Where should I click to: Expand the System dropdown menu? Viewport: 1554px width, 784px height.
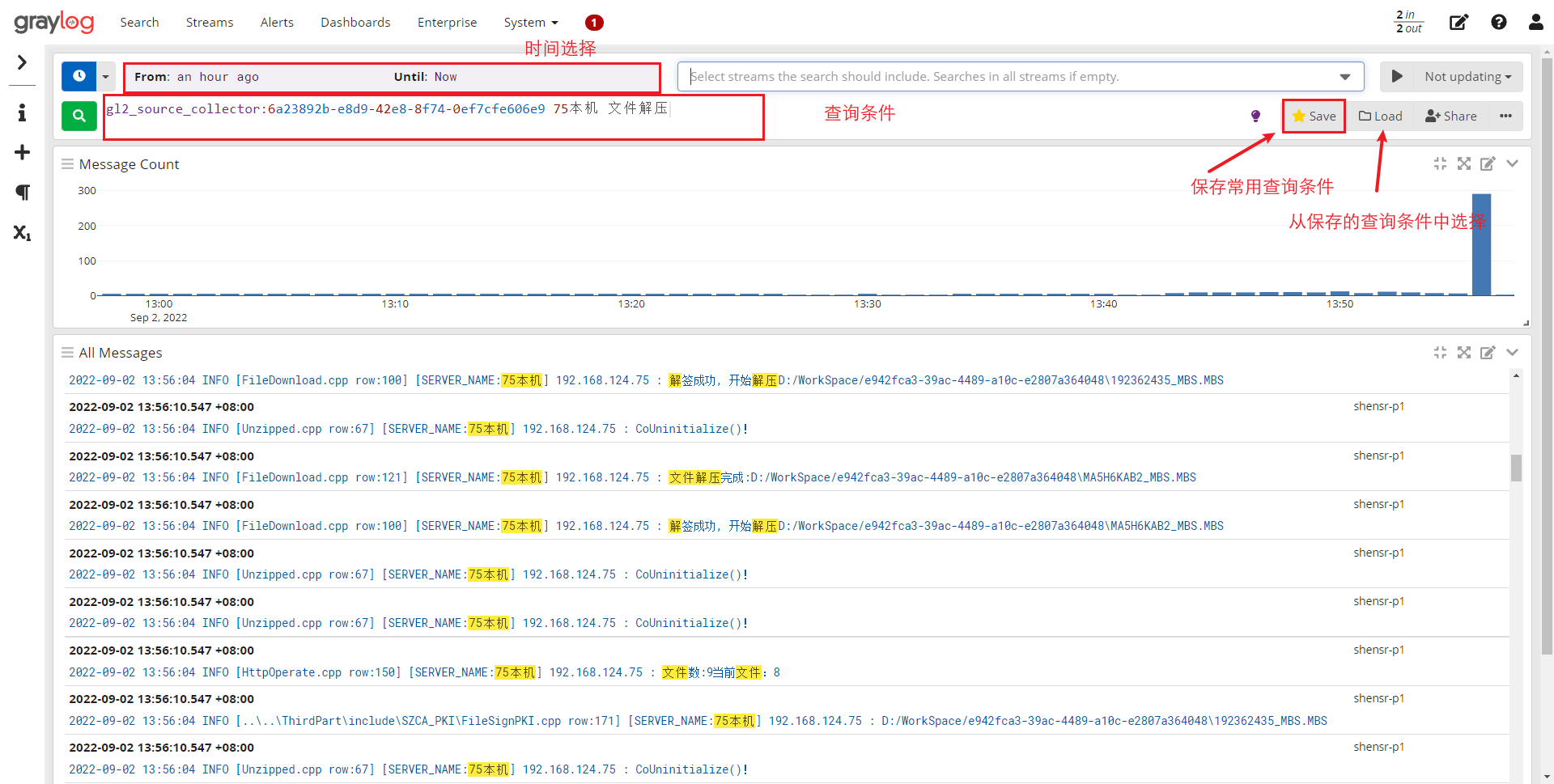(x=531, y=23)
